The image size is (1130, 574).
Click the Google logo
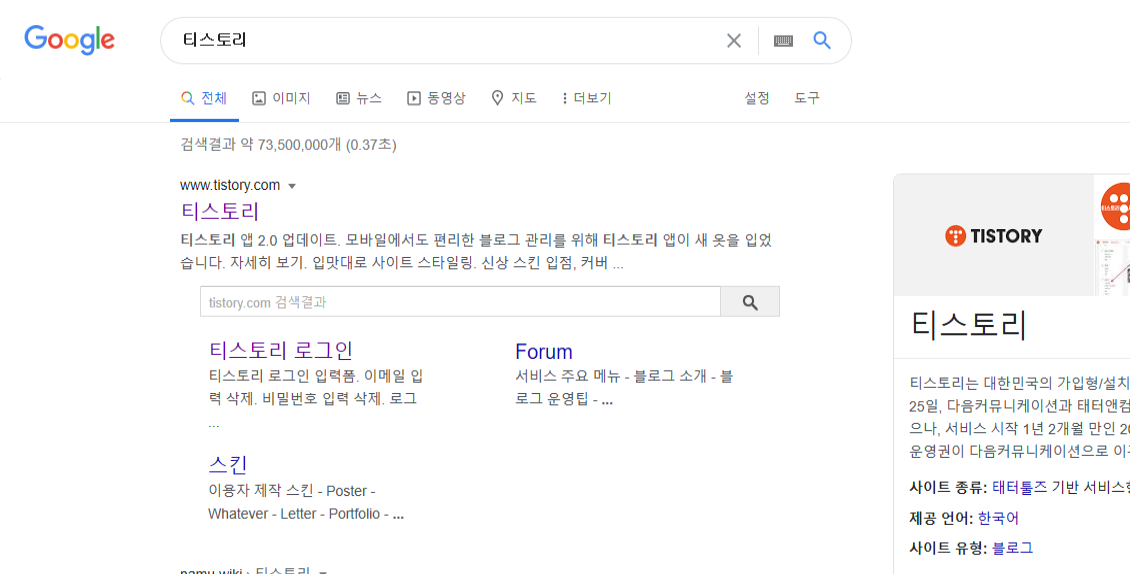tap(69, 40)
